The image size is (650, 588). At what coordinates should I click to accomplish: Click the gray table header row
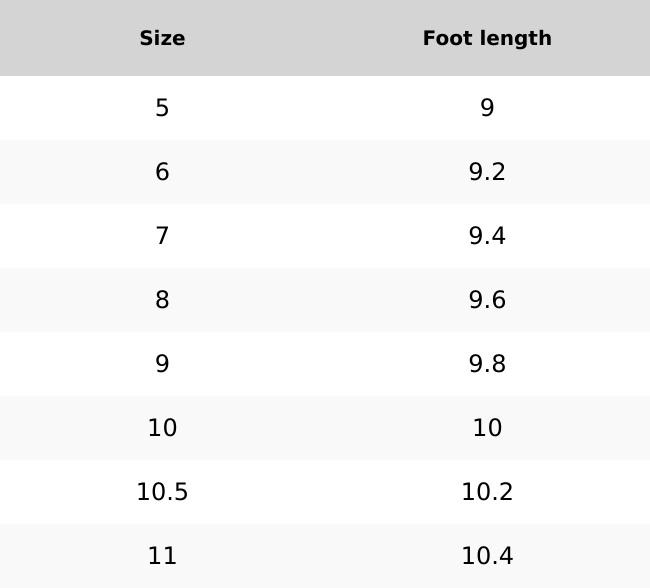click(325, 38)
